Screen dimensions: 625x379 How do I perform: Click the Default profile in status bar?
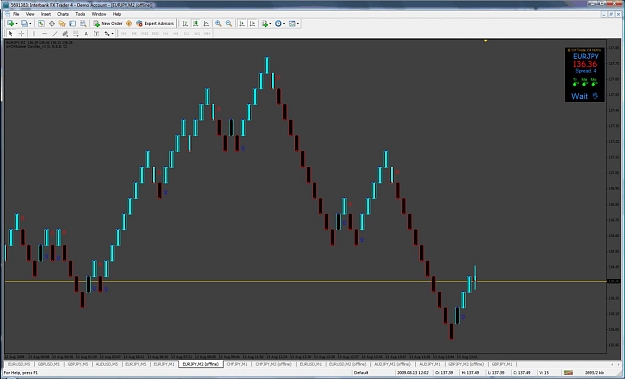[x=361, y=373]
